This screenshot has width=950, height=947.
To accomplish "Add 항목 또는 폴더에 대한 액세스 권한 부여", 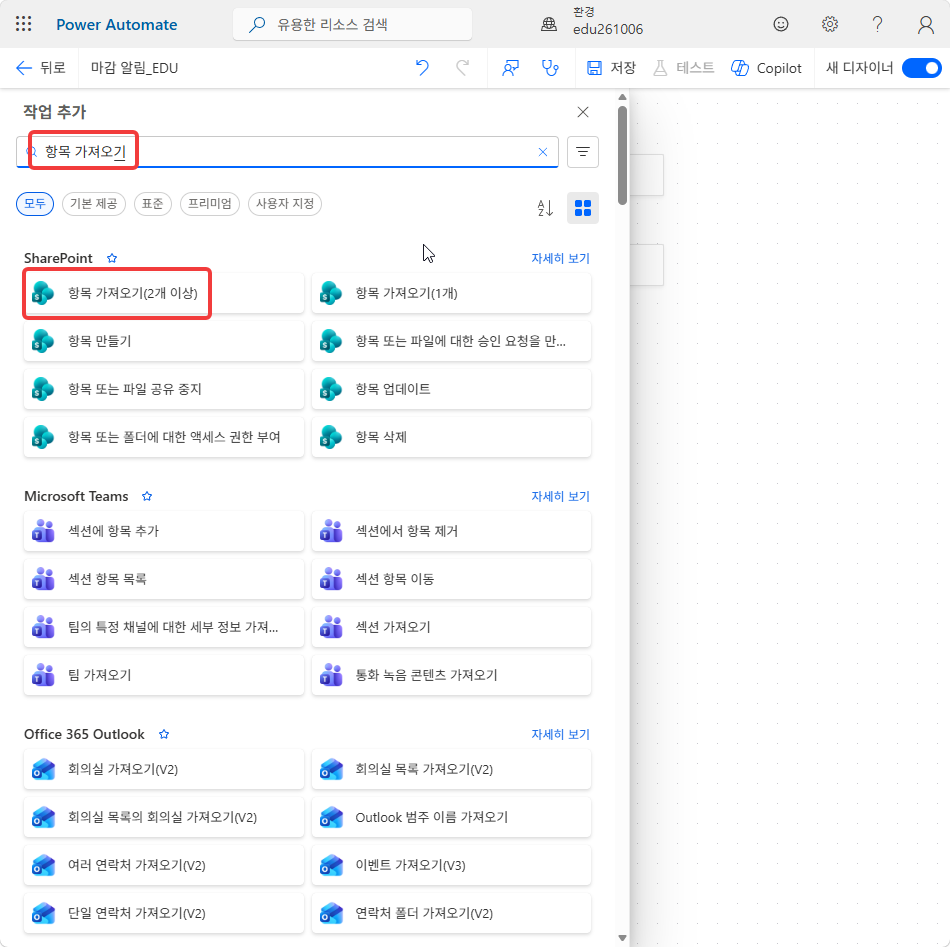I will [x=164, y=437].
